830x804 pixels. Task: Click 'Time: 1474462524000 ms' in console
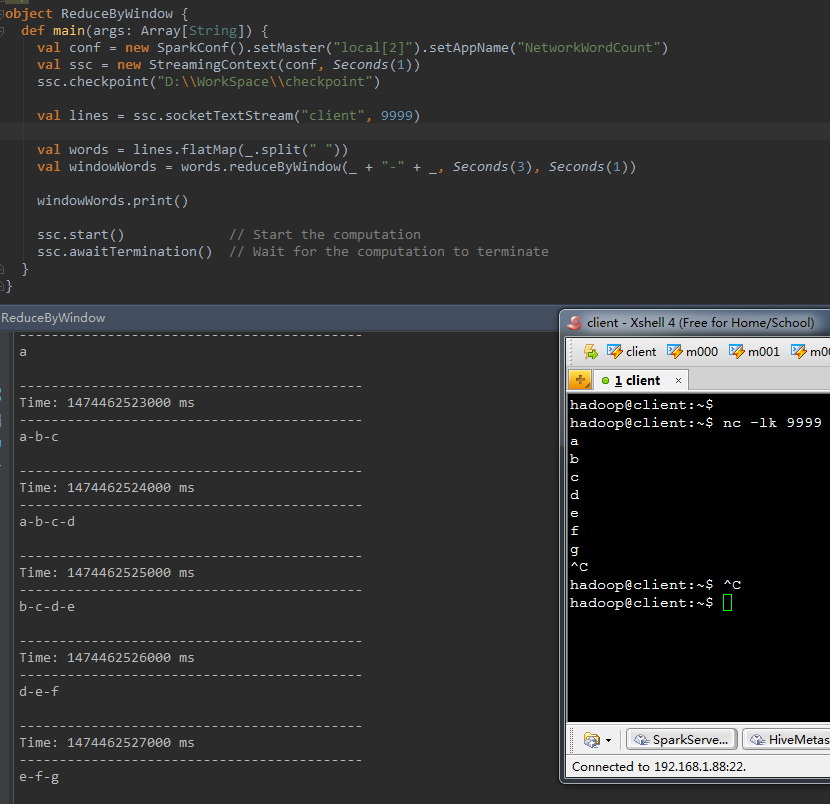(x=107, y=487)
